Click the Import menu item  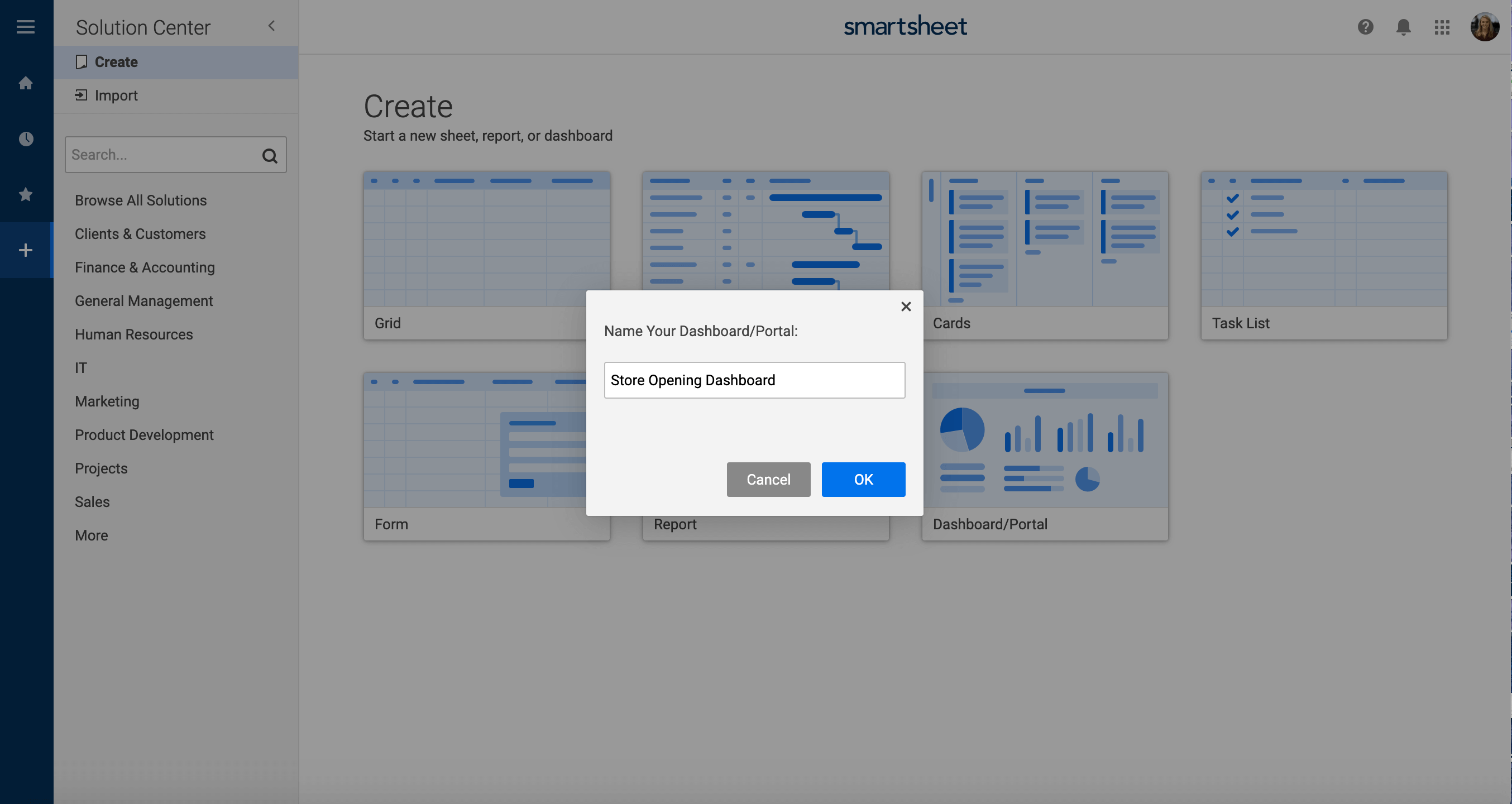tap(115, 95)
